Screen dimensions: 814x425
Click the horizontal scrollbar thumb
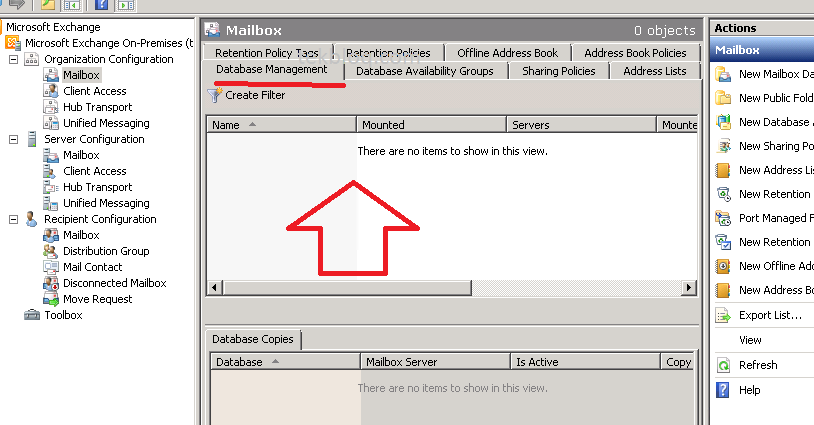347,287
